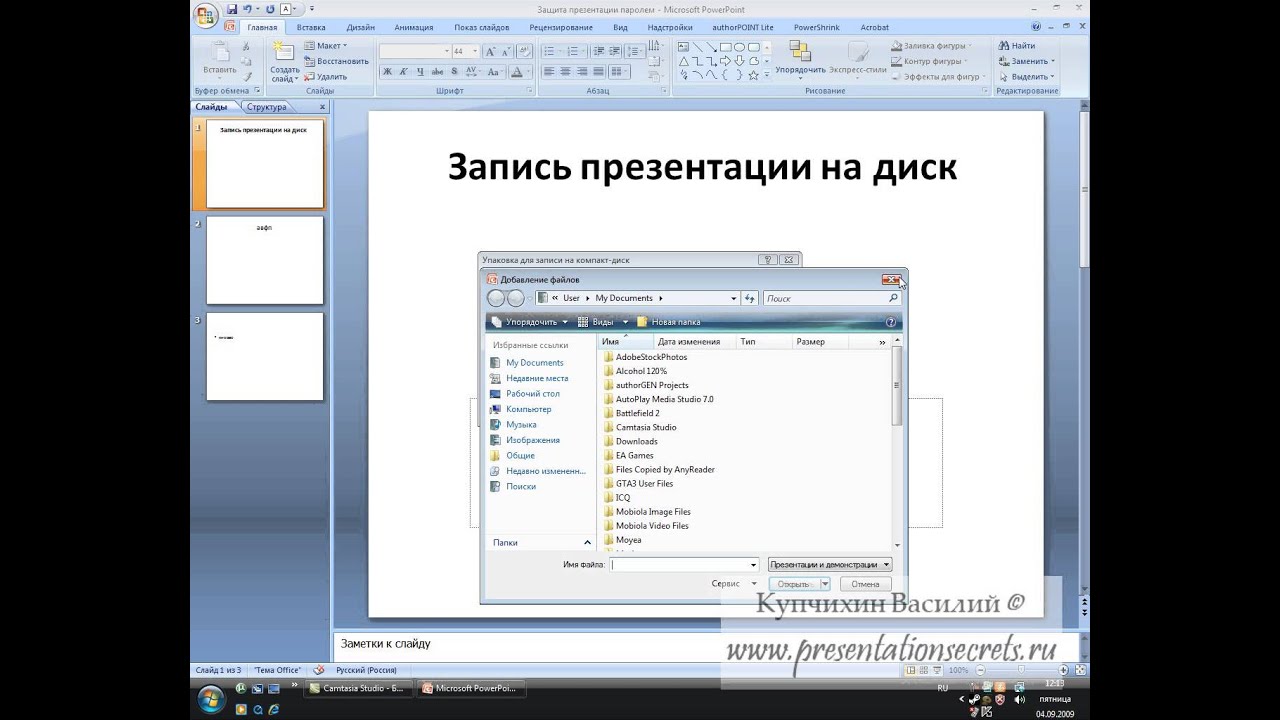
Task: Click refresh icon beside address bar
Action: point(749,298)
